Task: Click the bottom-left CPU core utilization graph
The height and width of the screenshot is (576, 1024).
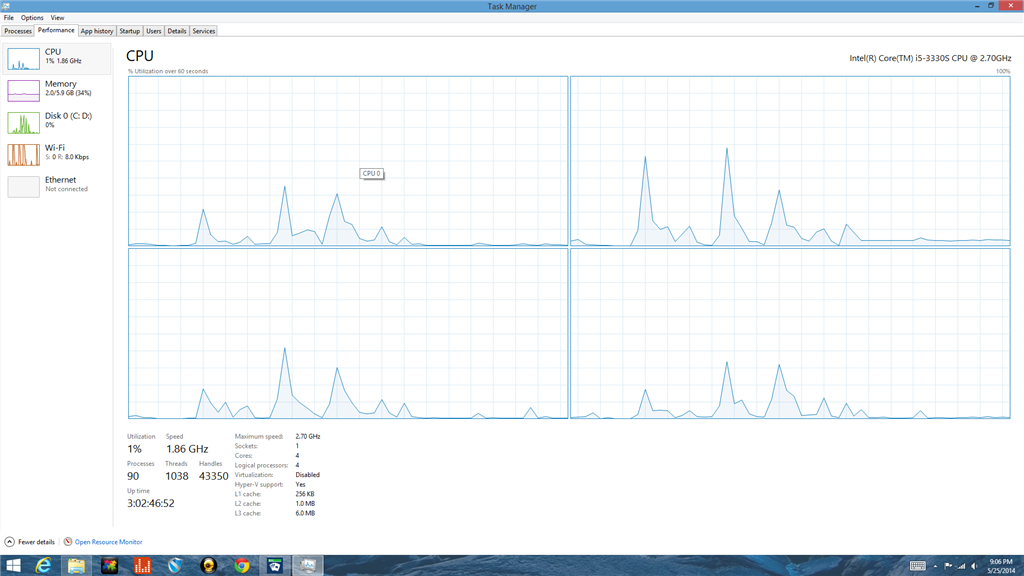Action: pyautogui.click(x=348, y=334)
